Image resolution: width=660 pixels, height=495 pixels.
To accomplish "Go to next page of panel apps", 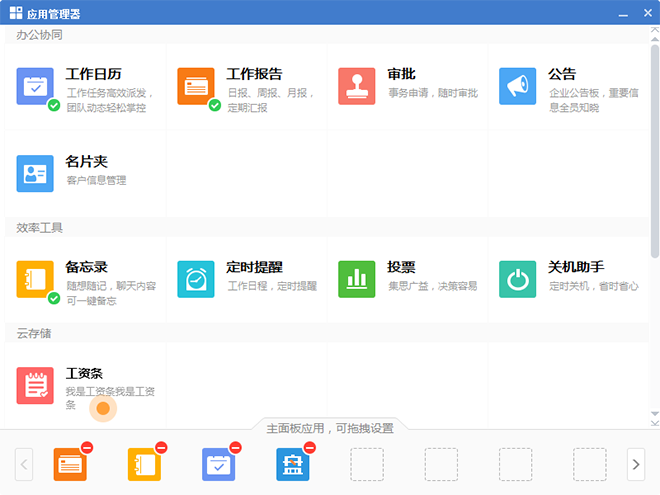I will [x=636, y=464].
